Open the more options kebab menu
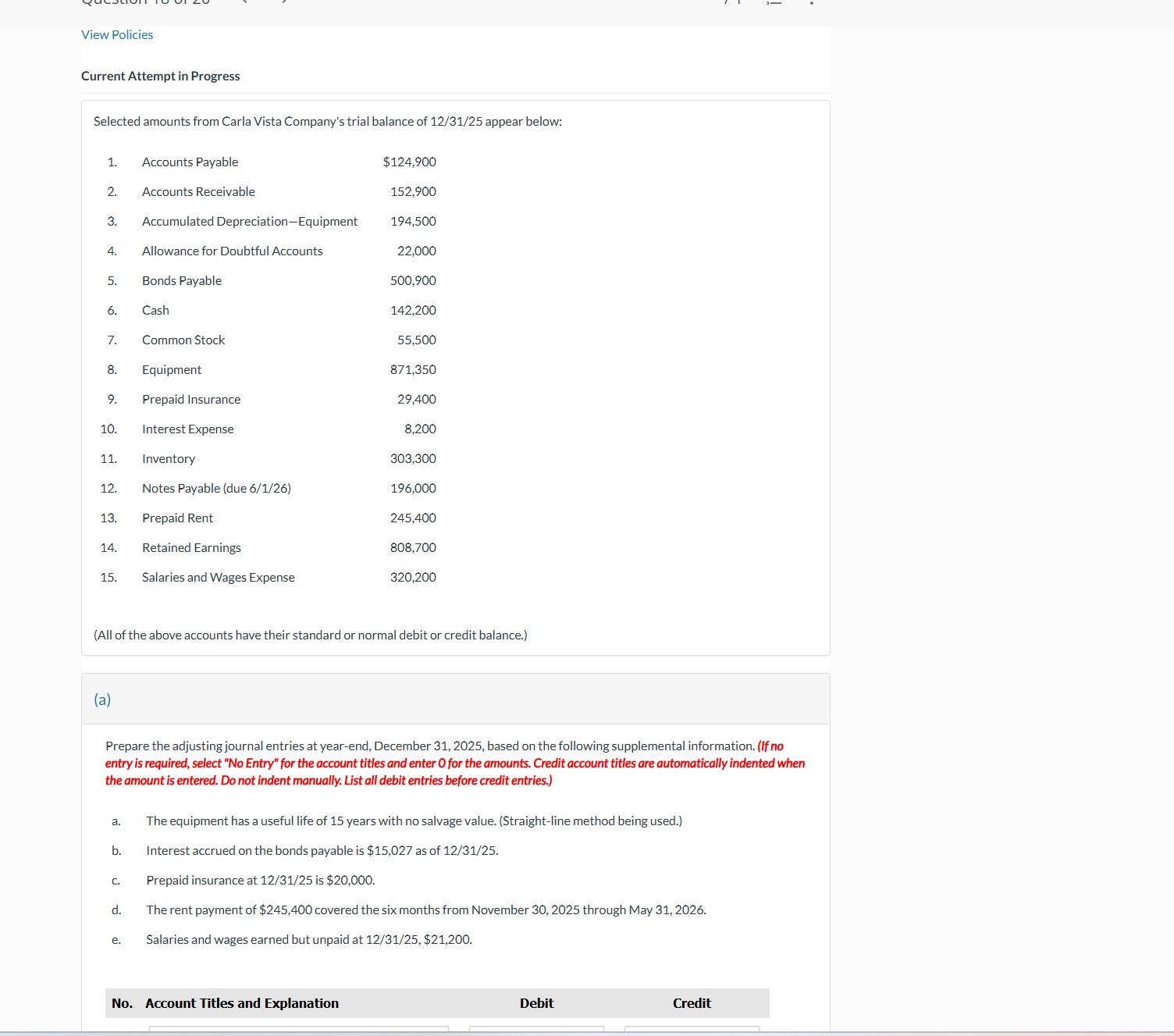 point(812,3)
